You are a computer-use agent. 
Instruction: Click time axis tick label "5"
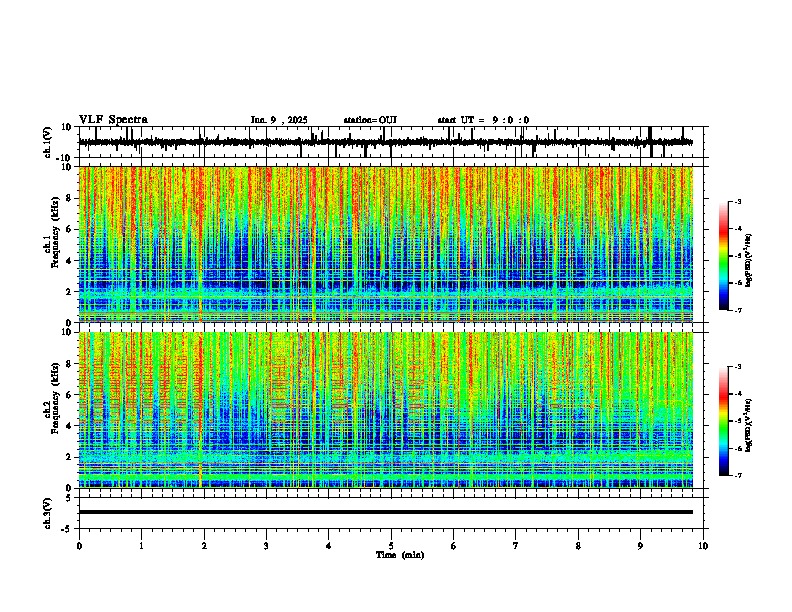(391, 546)
